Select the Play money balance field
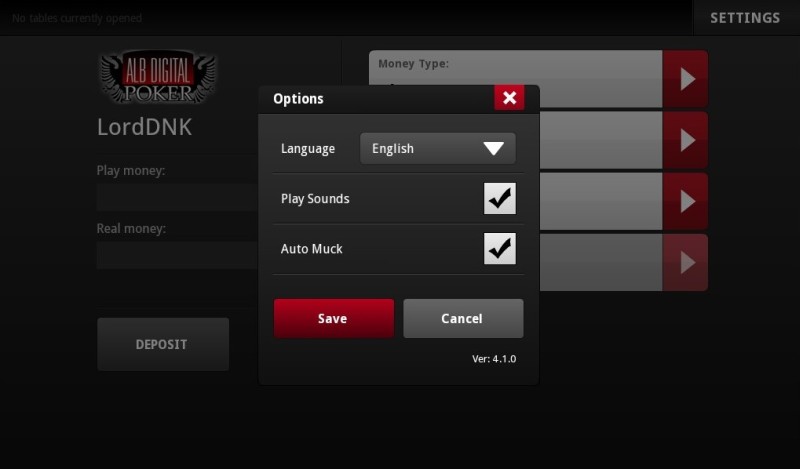The height and width of the screenshot is (469, 800). pyautogui.click(x=175, y=197)
